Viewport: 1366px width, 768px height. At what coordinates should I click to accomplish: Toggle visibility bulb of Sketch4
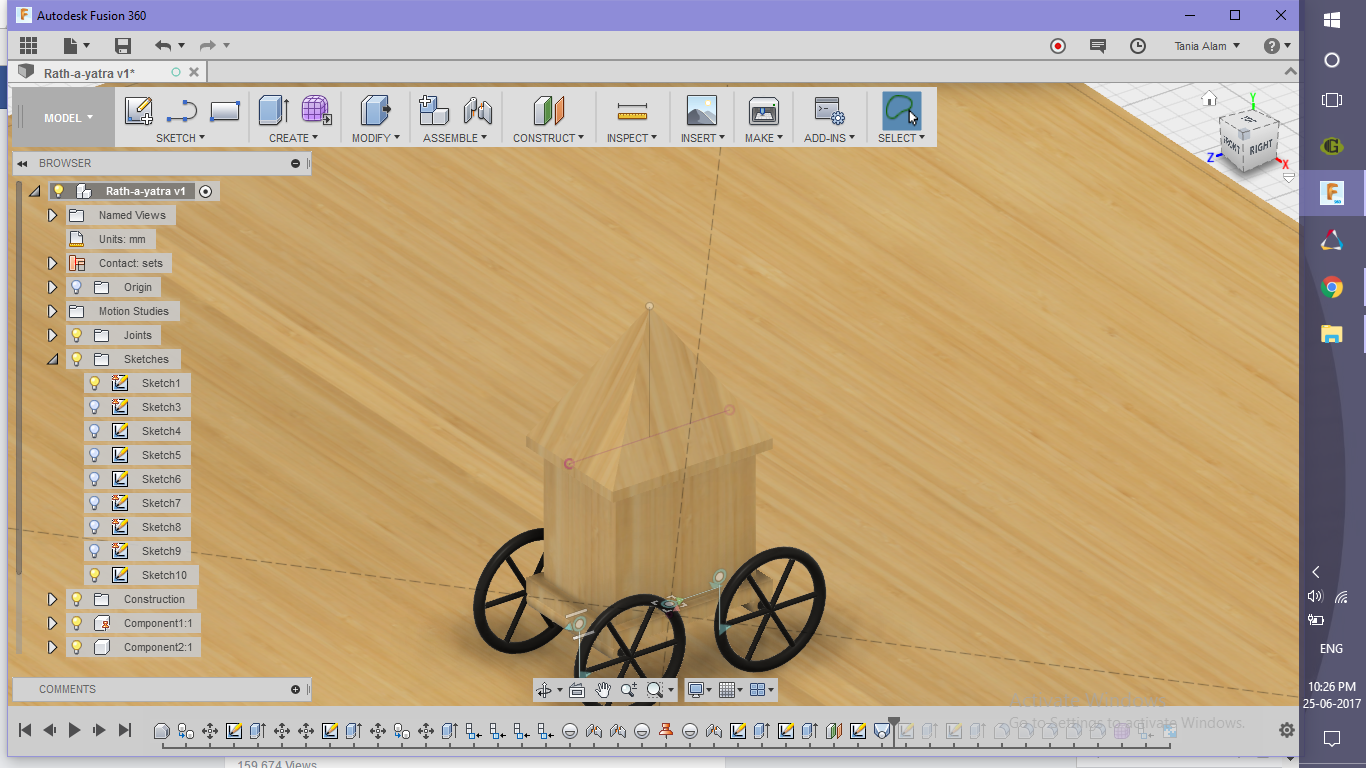pos(95,431)
